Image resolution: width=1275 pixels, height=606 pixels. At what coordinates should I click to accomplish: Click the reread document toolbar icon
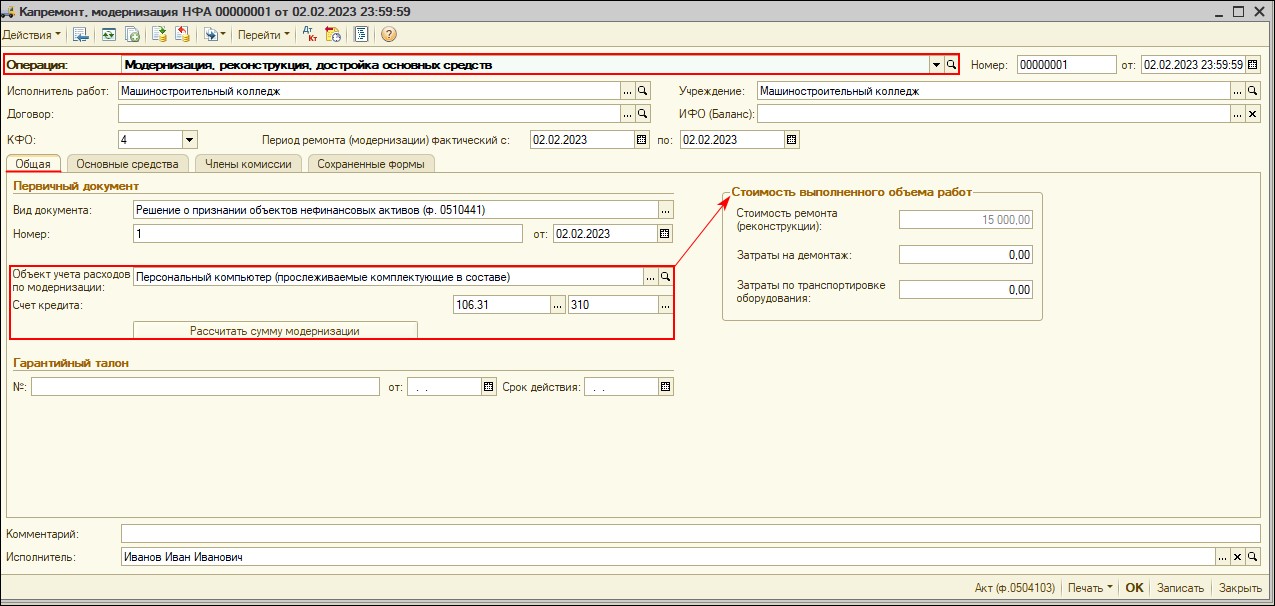[x=109, y=35]
